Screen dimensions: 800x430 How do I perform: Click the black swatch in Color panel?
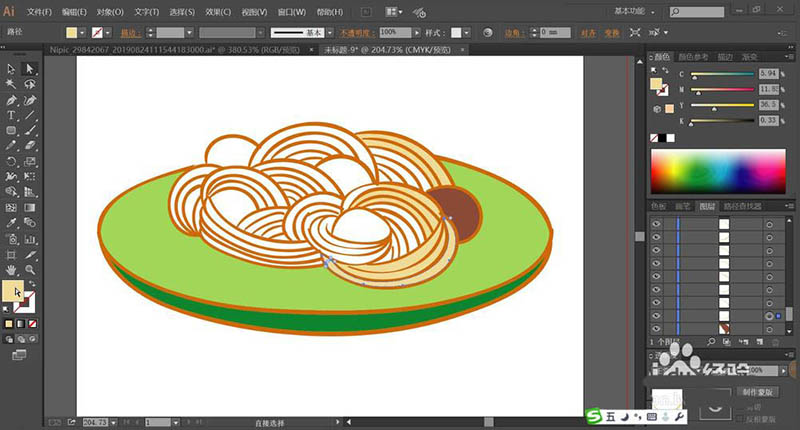pos(662,138)
